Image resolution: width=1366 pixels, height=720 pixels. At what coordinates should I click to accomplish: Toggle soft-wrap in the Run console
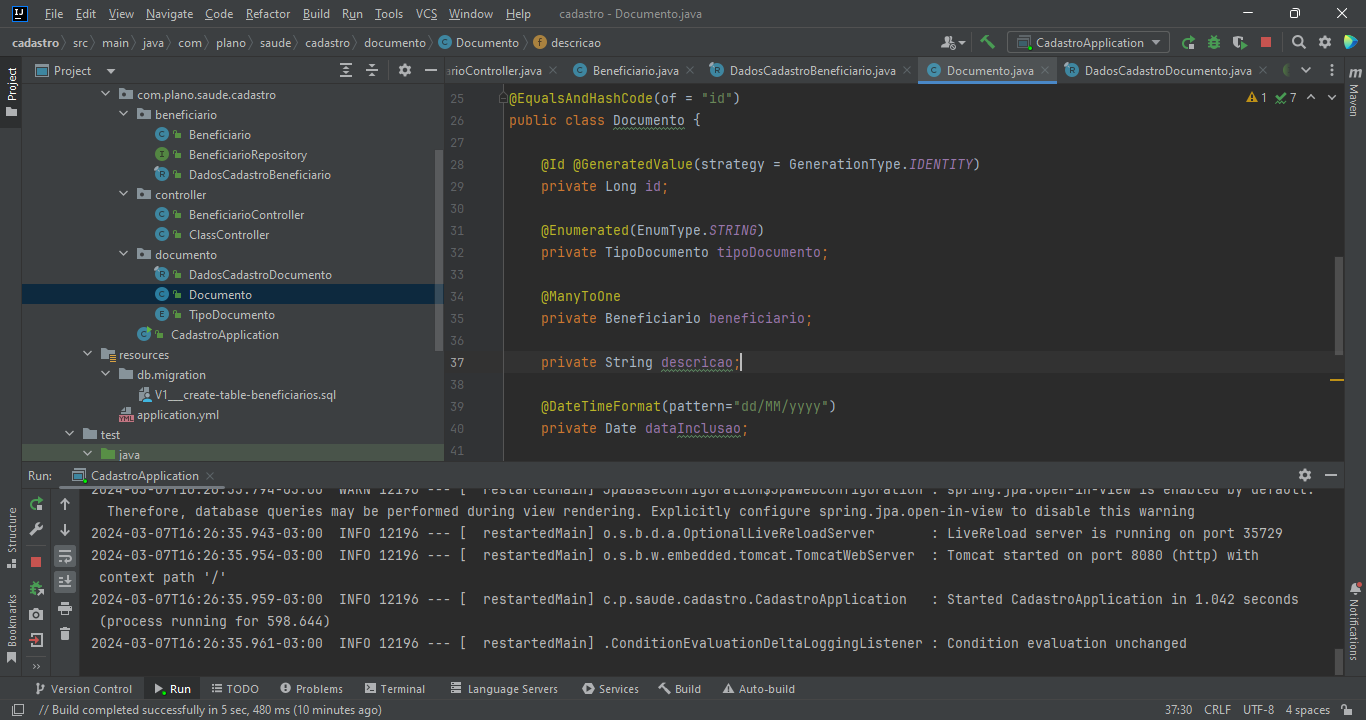click(x=65, y=556)
